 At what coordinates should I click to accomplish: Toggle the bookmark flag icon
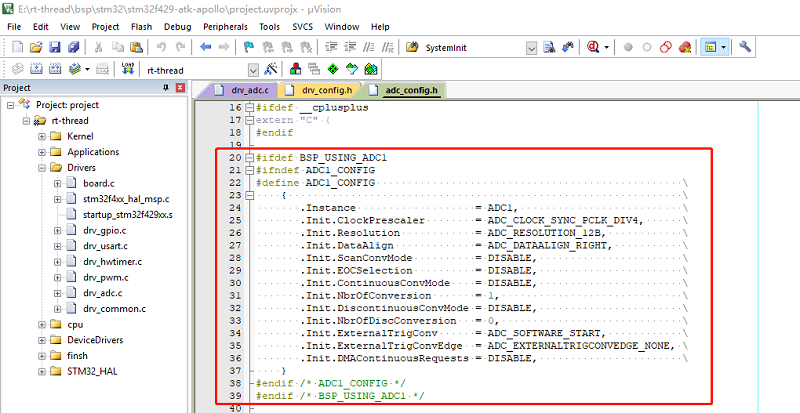click(x=249, y=47)
